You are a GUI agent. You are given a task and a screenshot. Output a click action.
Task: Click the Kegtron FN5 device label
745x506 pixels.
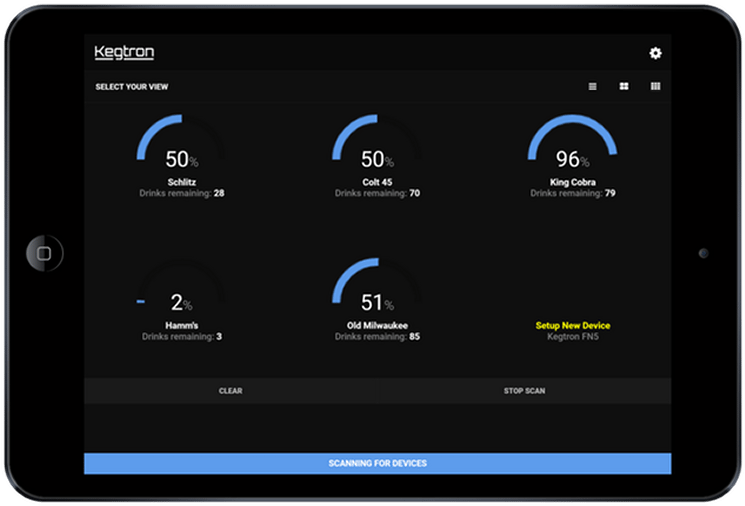point(573,336)
